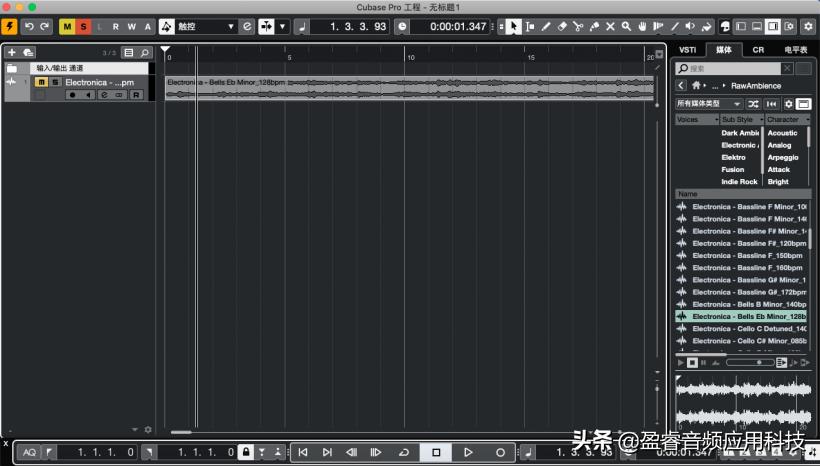The image size is (820, 466).
Task: Open Add Track plus button
Action: point(12,53)
